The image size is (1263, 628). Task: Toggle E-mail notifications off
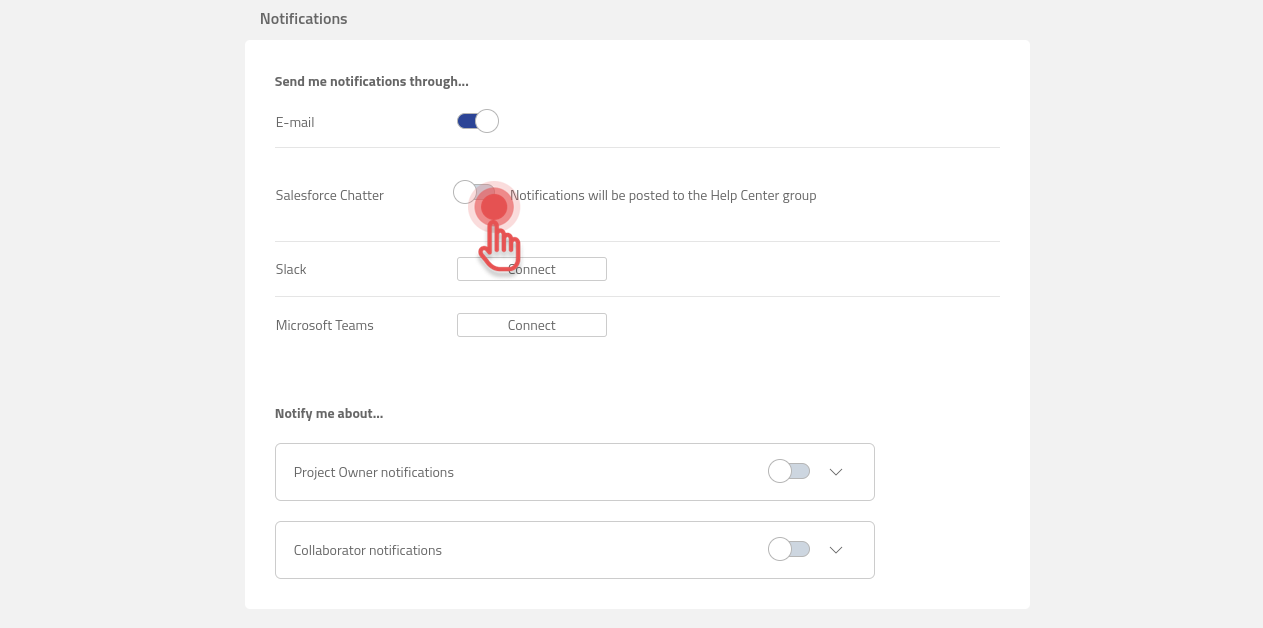[477, 120]
